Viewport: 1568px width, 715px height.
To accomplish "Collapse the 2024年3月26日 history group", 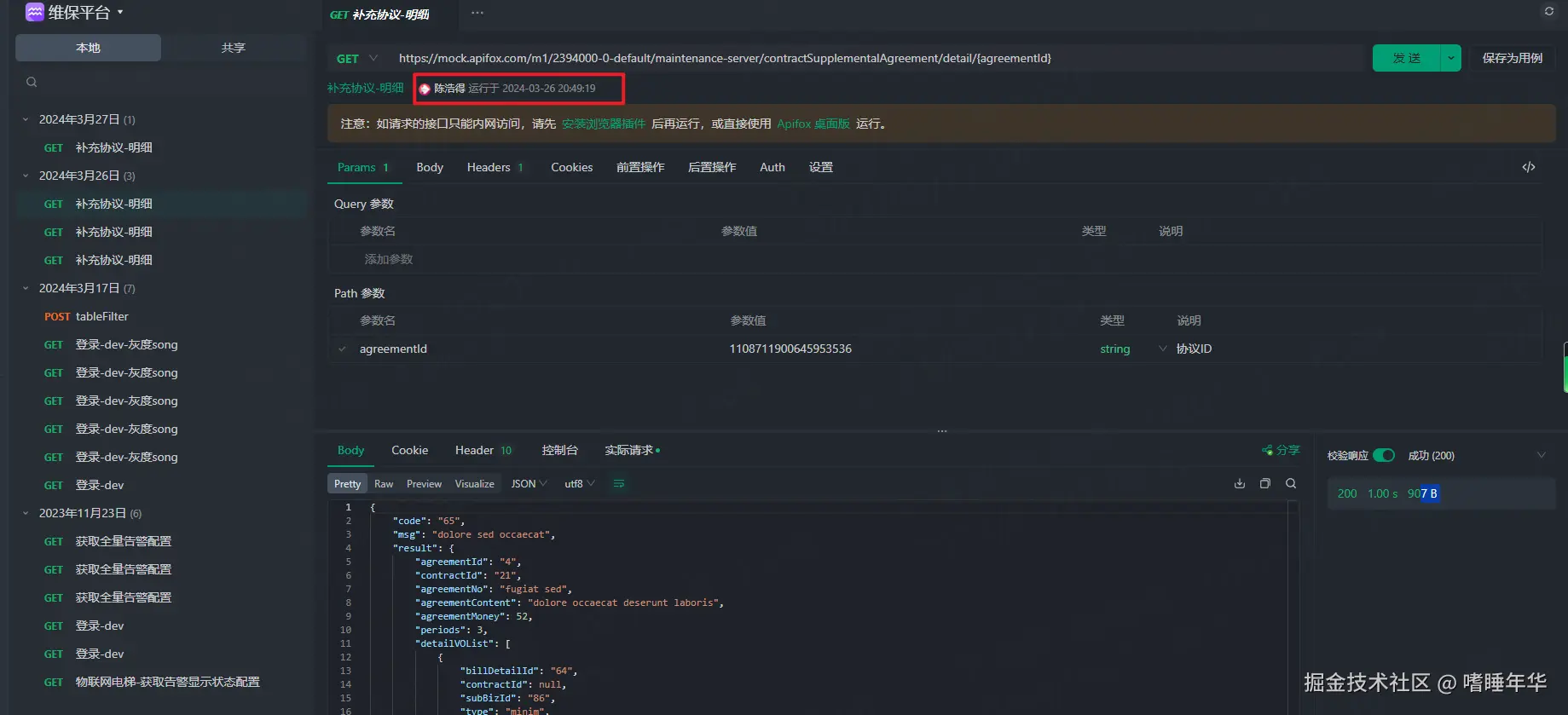I will [26, 176].
